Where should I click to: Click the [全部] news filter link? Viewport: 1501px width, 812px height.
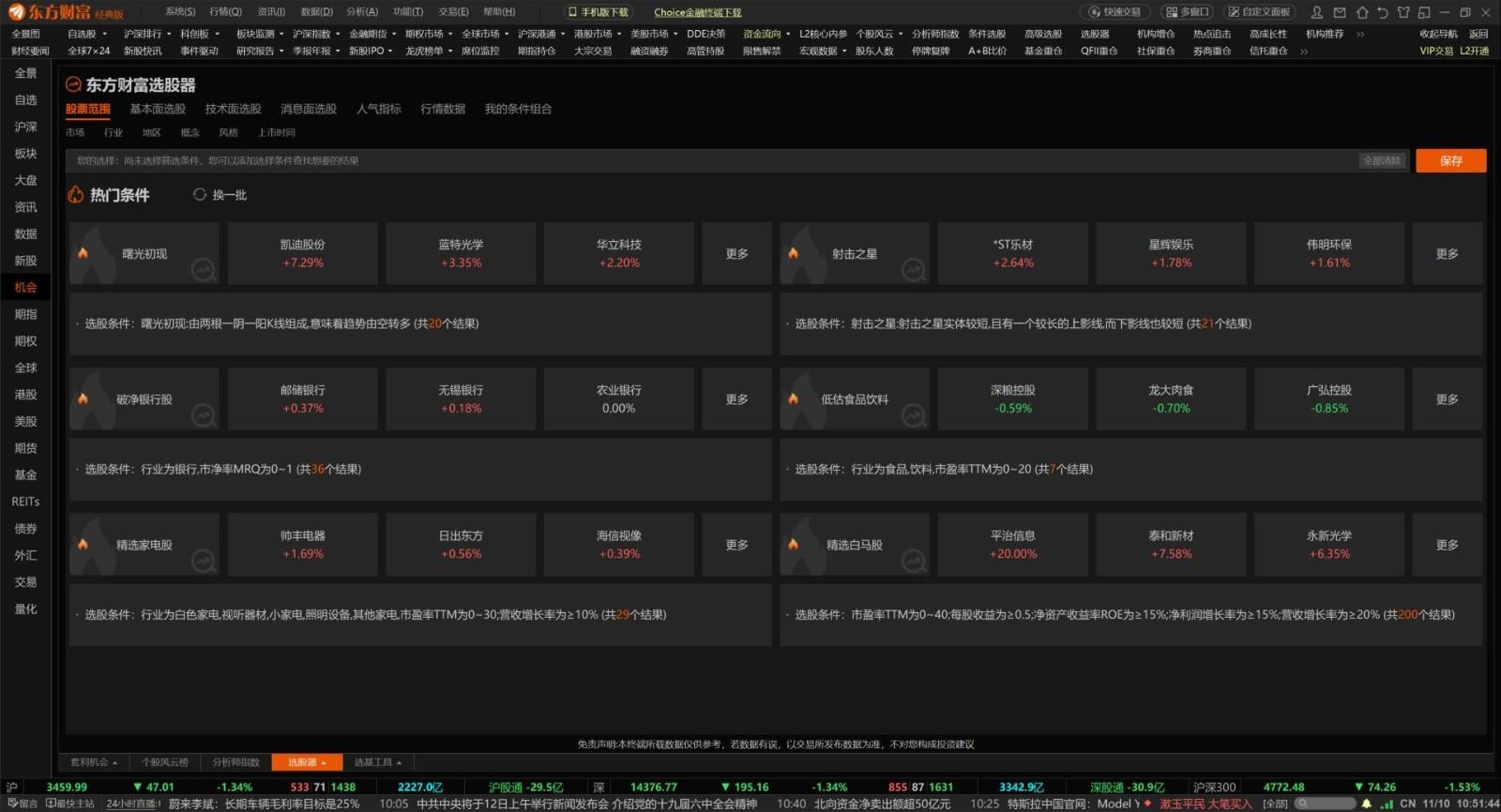pyautogui.click(x=1275, y=804)
